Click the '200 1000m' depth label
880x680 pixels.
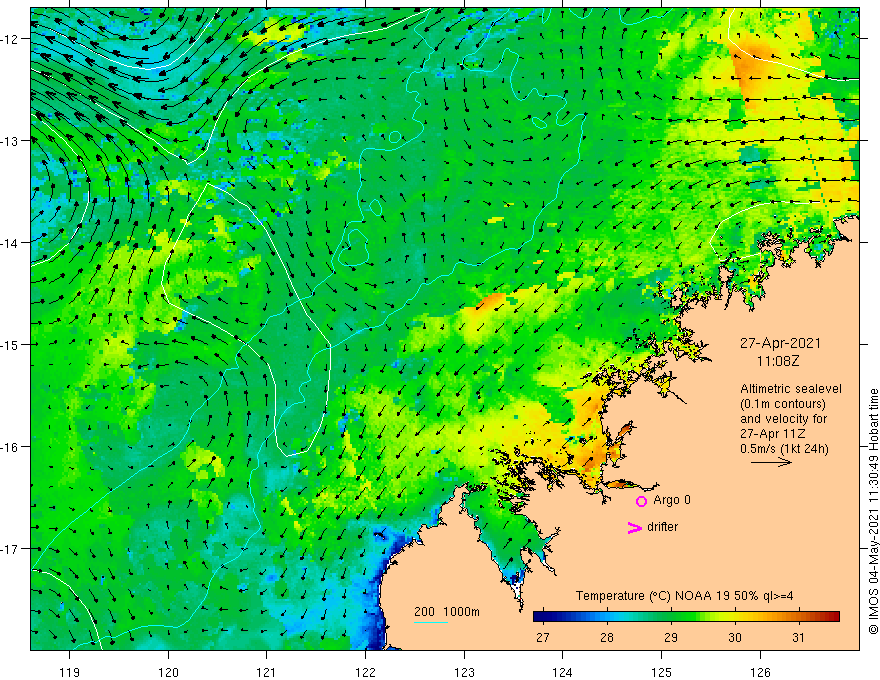pos(447,612)
